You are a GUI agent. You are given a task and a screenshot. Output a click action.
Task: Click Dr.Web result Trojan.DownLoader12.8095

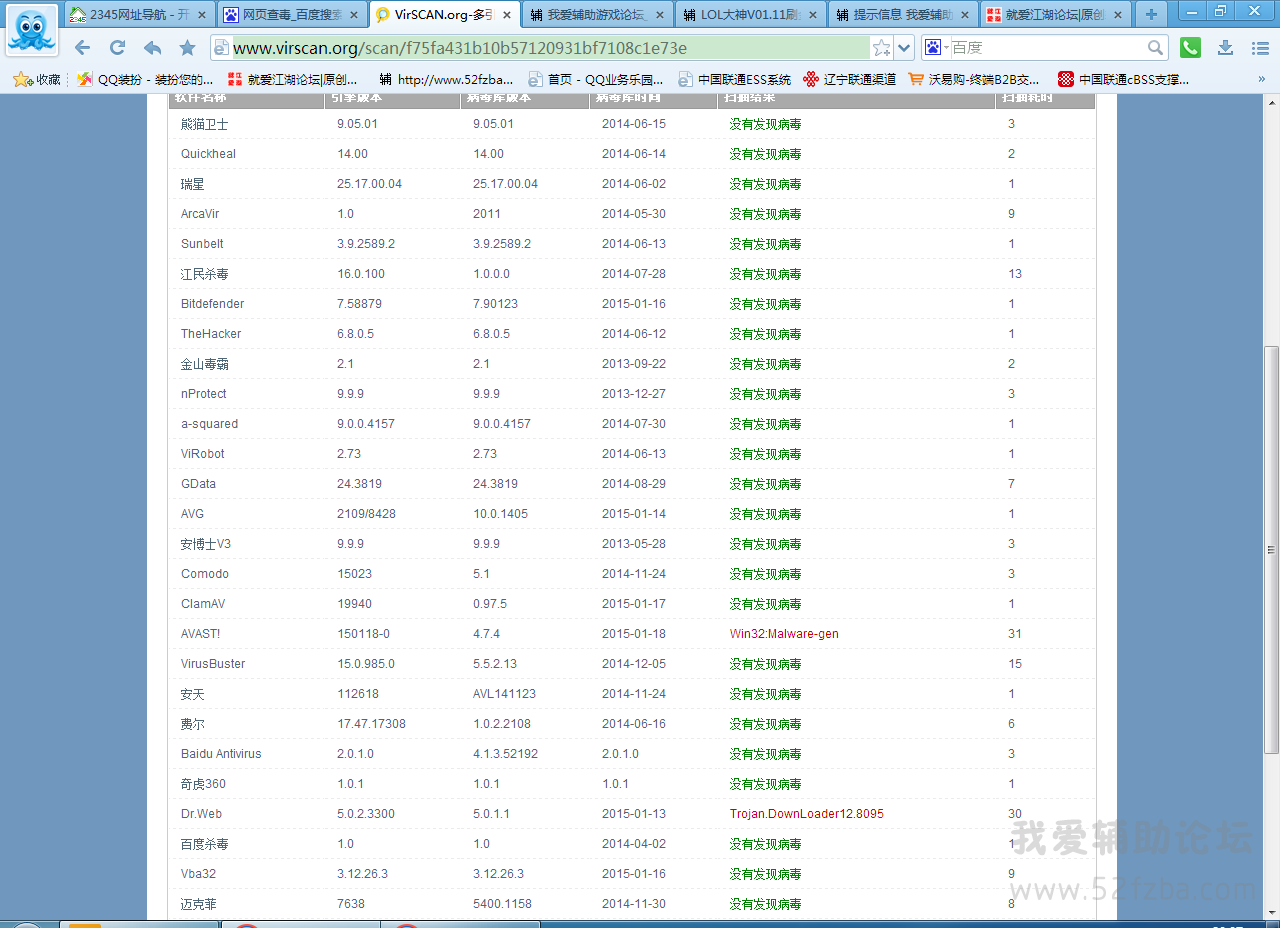click(x=806, y=814)
